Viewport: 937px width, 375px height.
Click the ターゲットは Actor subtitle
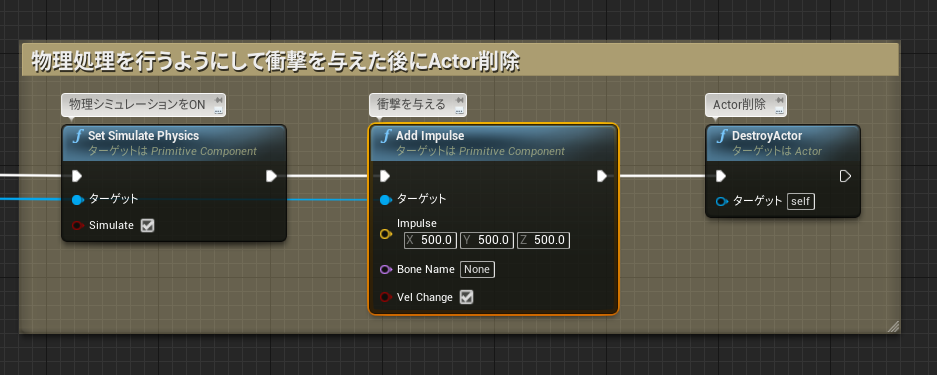pos(777,152)
